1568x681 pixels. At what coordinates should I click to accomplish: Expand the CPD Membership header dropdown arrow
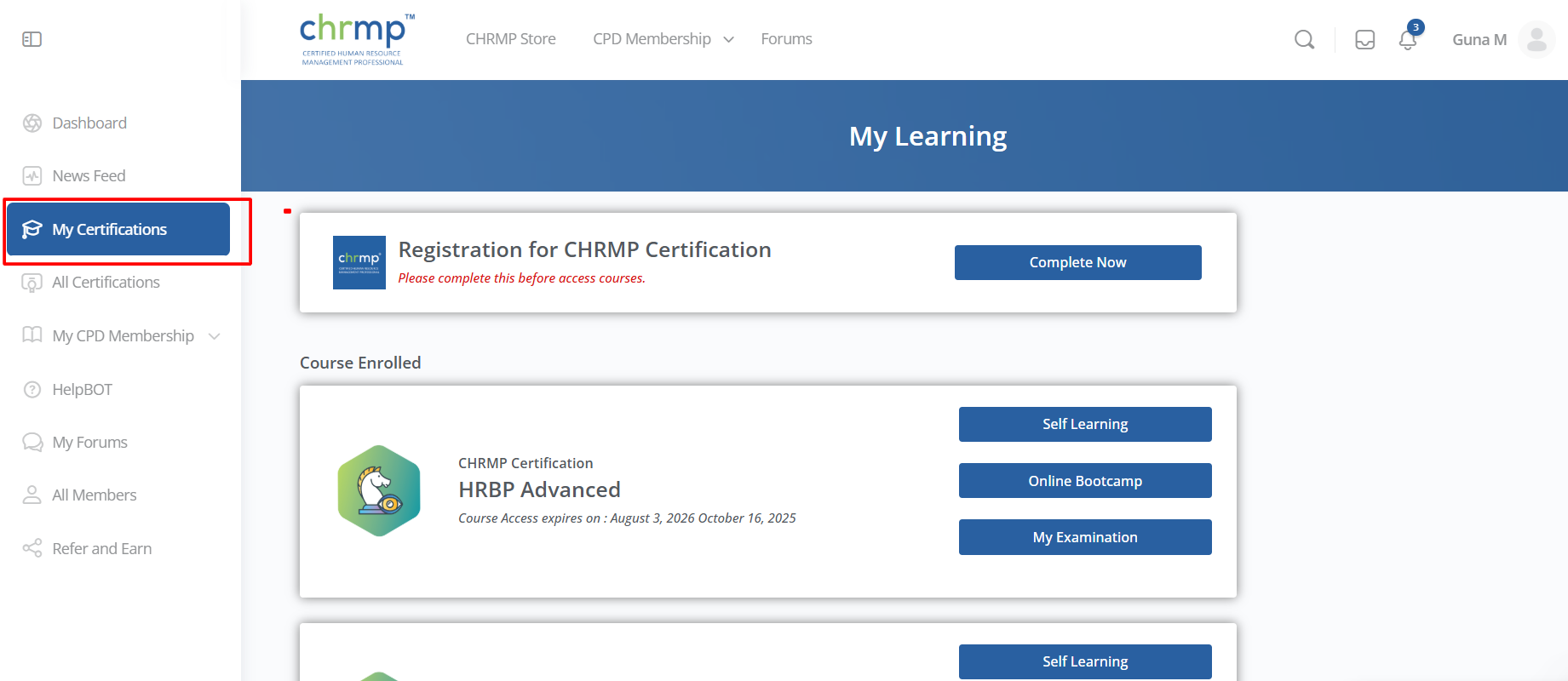coord(728,39)
